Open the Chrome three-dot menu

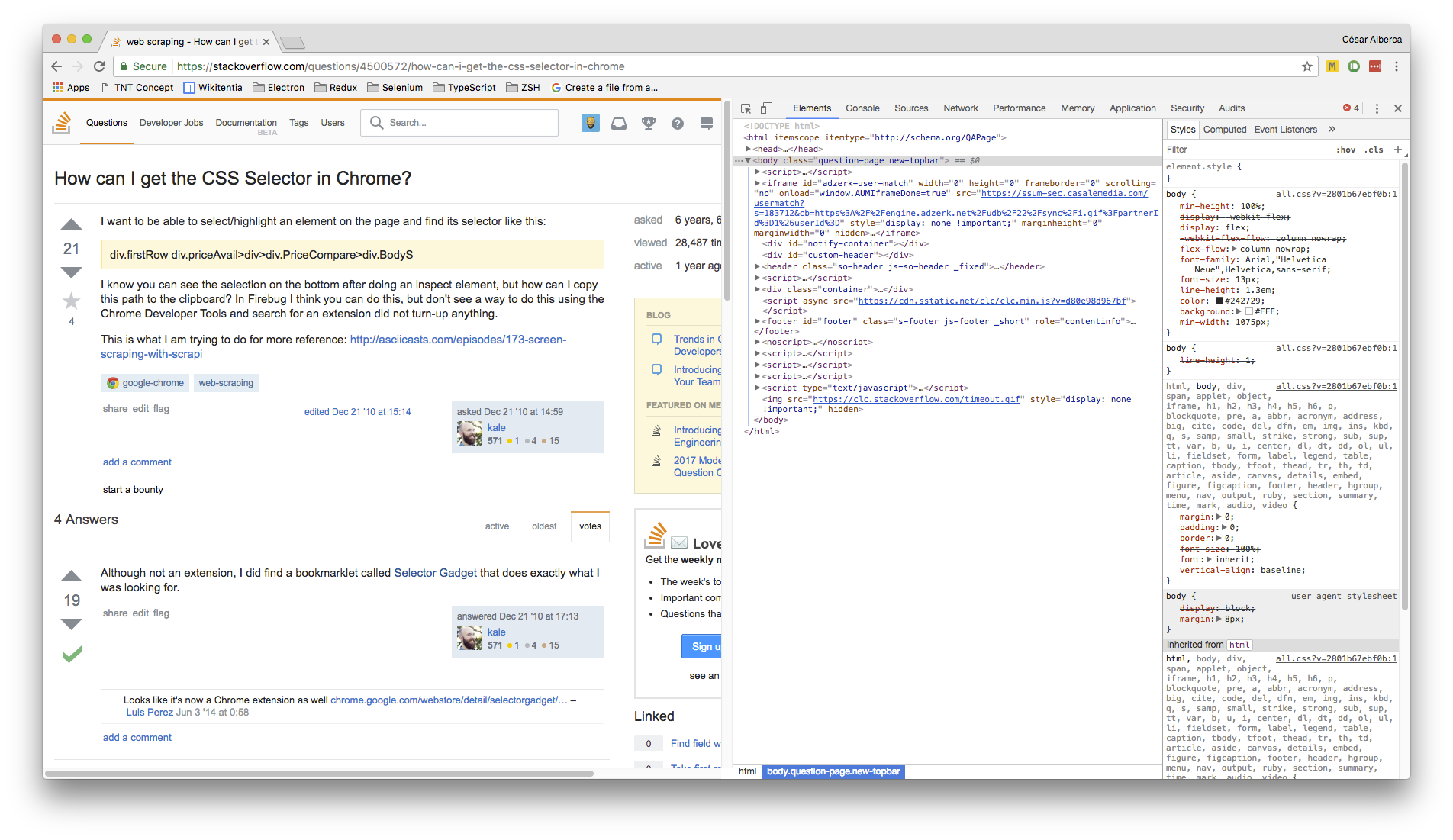click(1397, 66)
